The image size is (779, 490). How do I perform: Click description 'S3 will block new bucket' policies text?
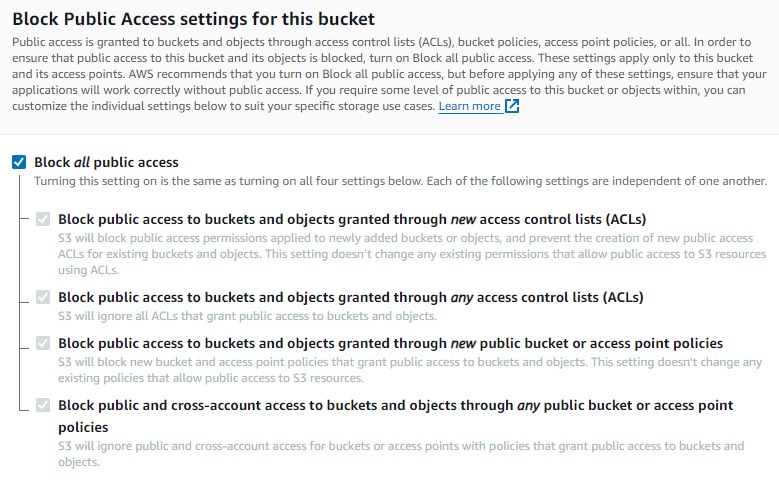pos(410,370)
